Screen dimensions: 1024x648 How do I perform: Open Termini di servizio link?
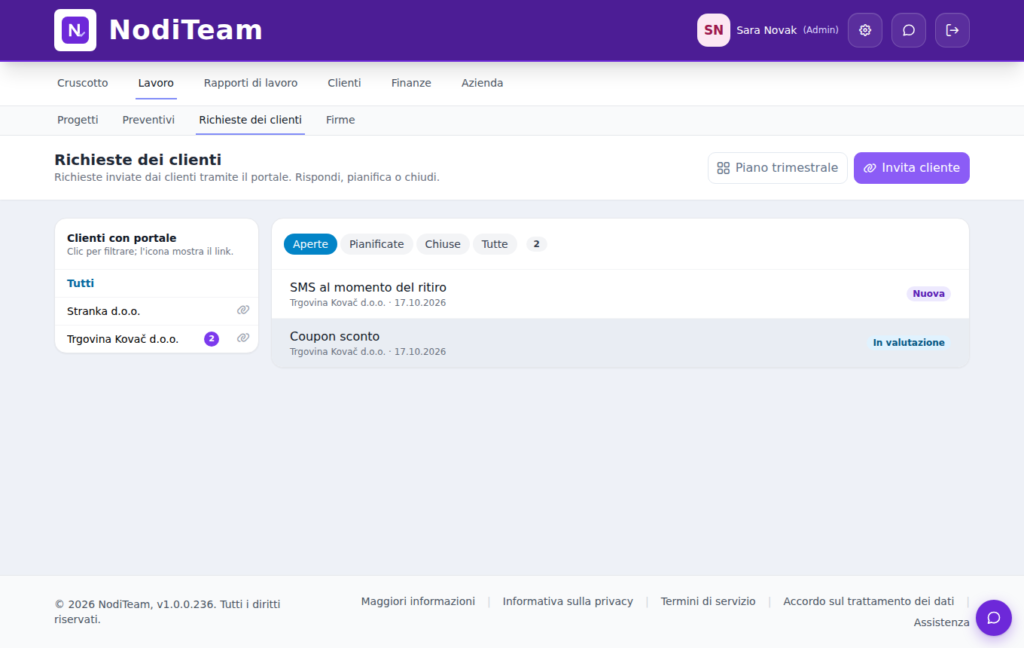point(708,602)
